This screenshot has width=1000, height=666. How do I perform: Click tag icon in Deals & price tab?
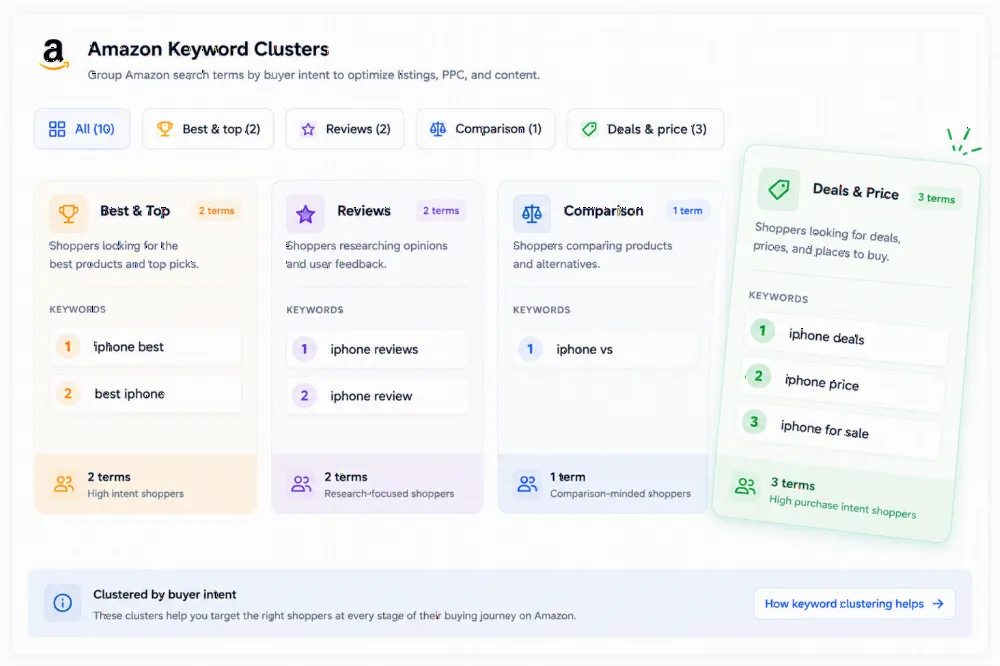[589, 129]
